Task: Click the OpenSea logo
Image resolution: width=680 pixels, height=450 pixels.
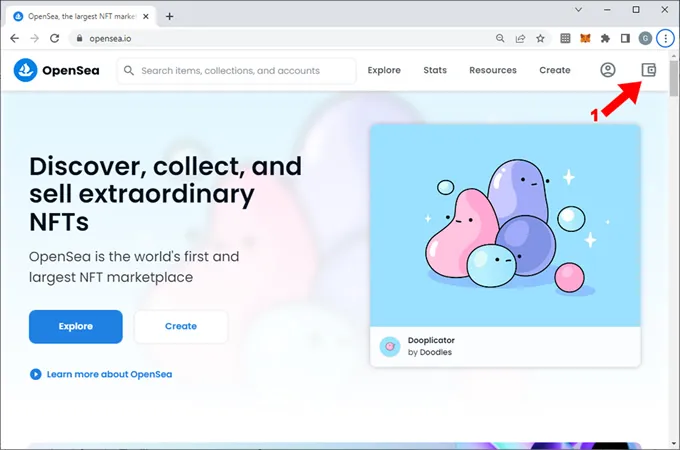Action: [55, 70]
